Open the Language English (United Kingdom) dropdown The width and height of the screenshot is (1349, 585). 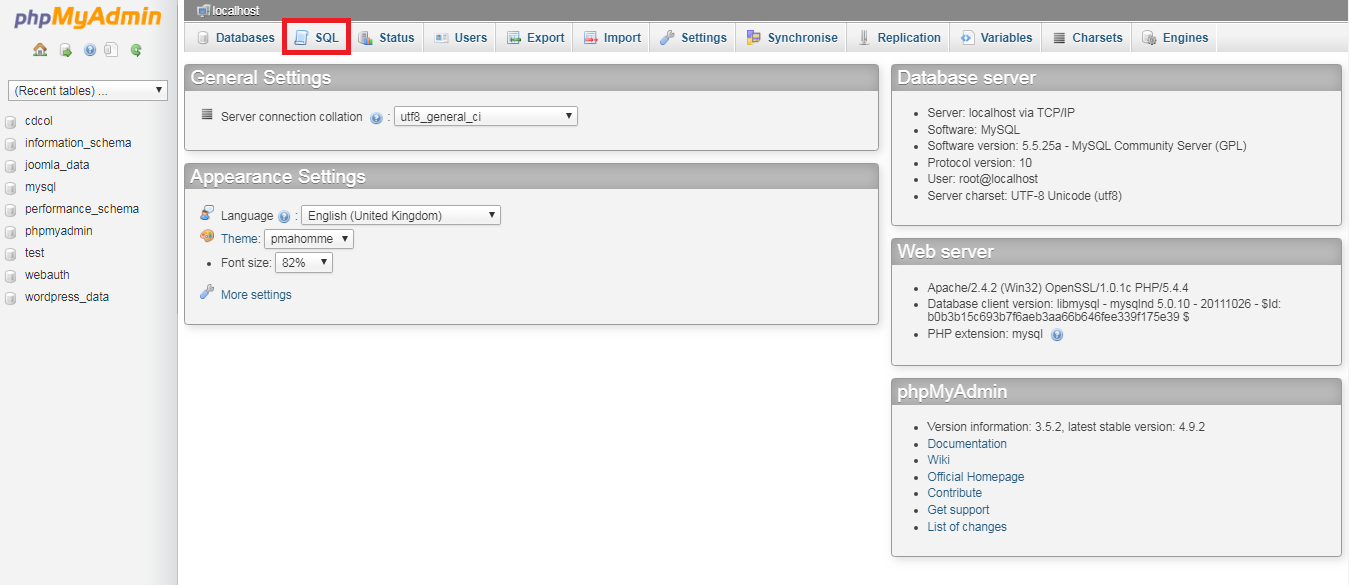coord(401,215)
